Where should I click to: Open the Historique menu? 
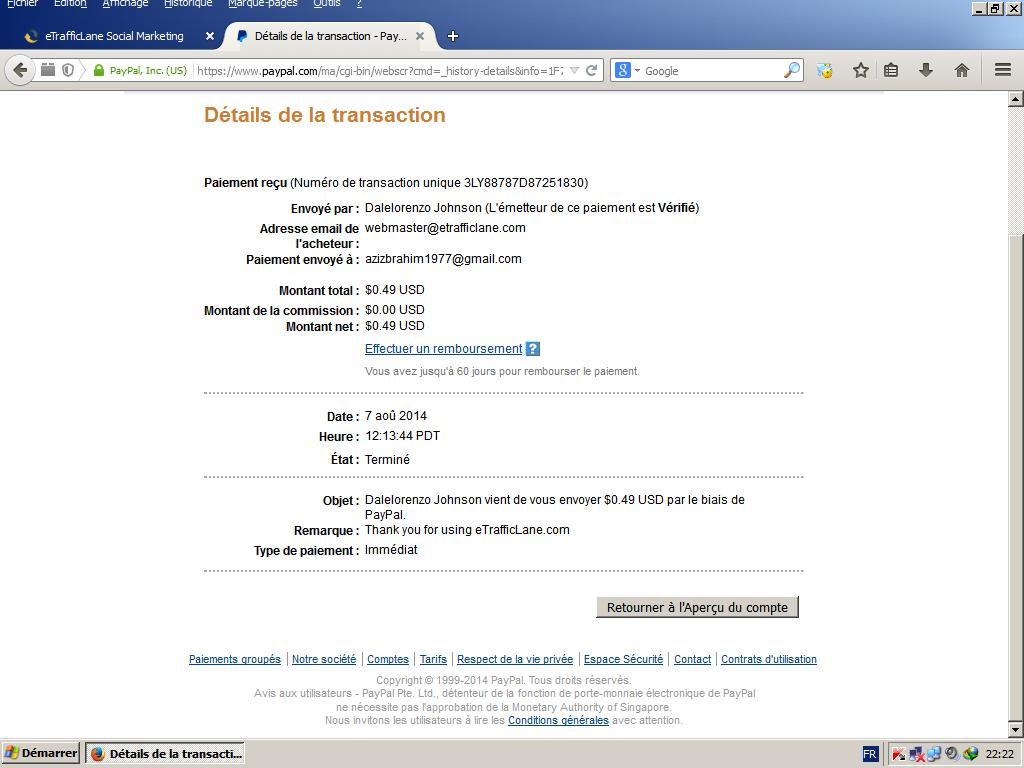point(188,3)
